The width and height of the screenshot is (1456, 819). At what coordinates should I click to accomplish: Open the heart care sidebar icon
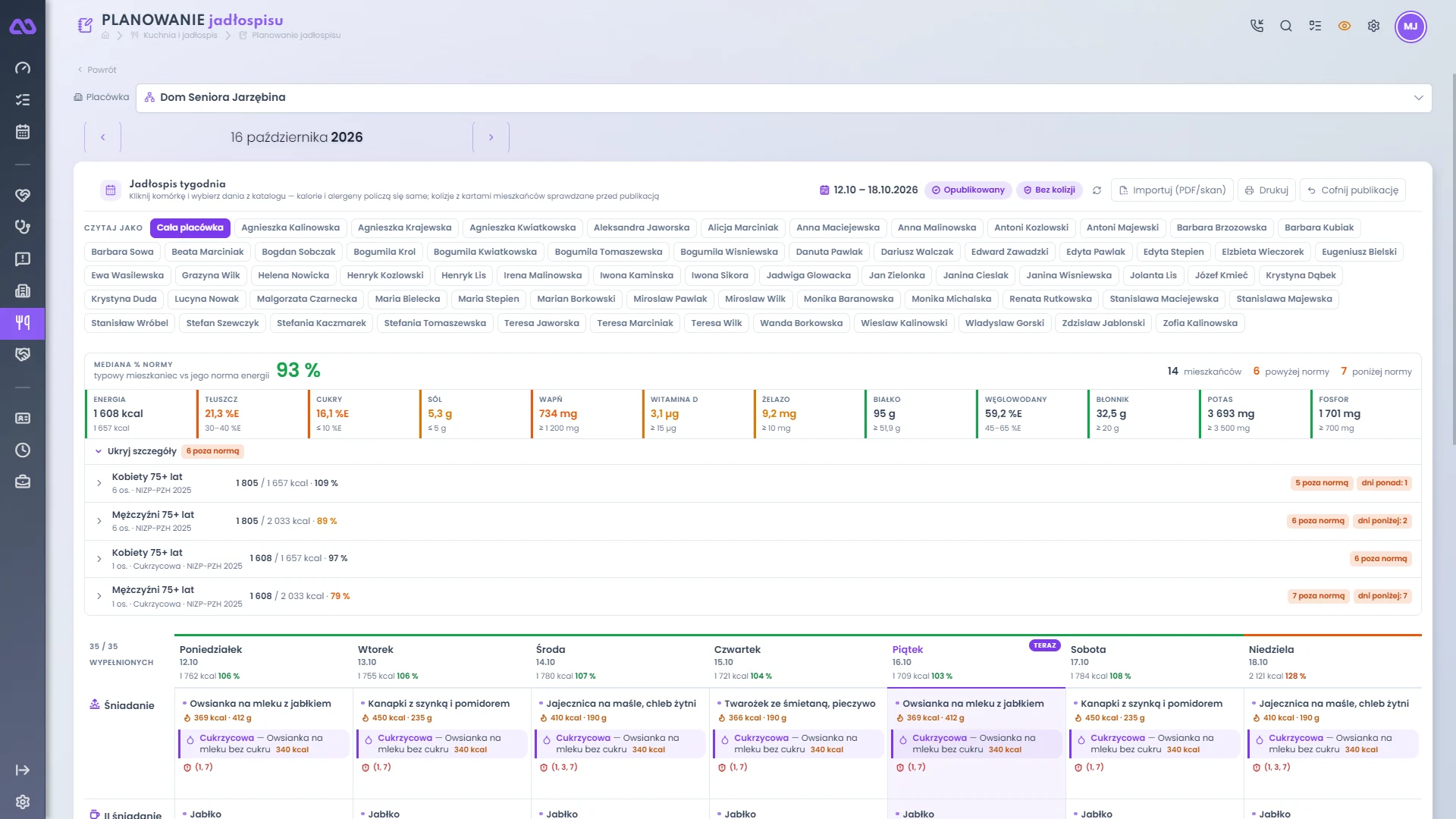point(23,196)
